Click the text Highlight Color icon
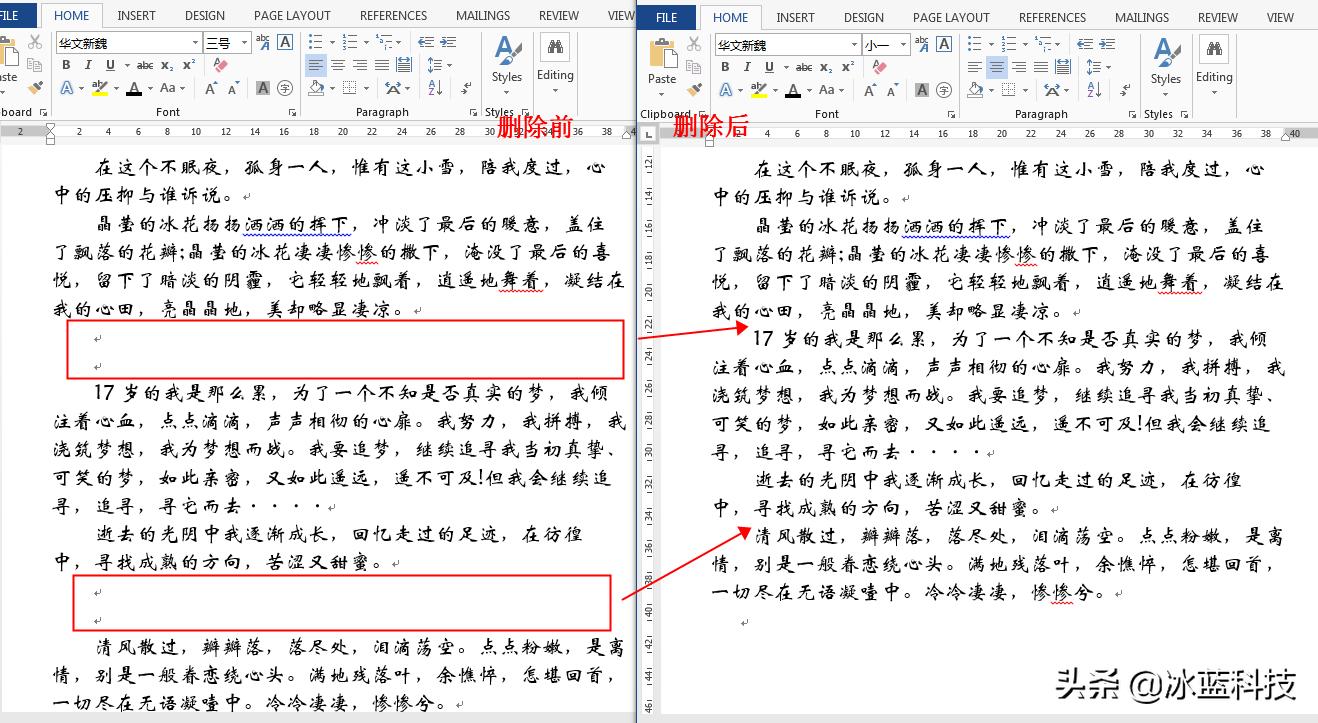The height and width of the screenshot is (723, 1318). click(x=97, y=88)
